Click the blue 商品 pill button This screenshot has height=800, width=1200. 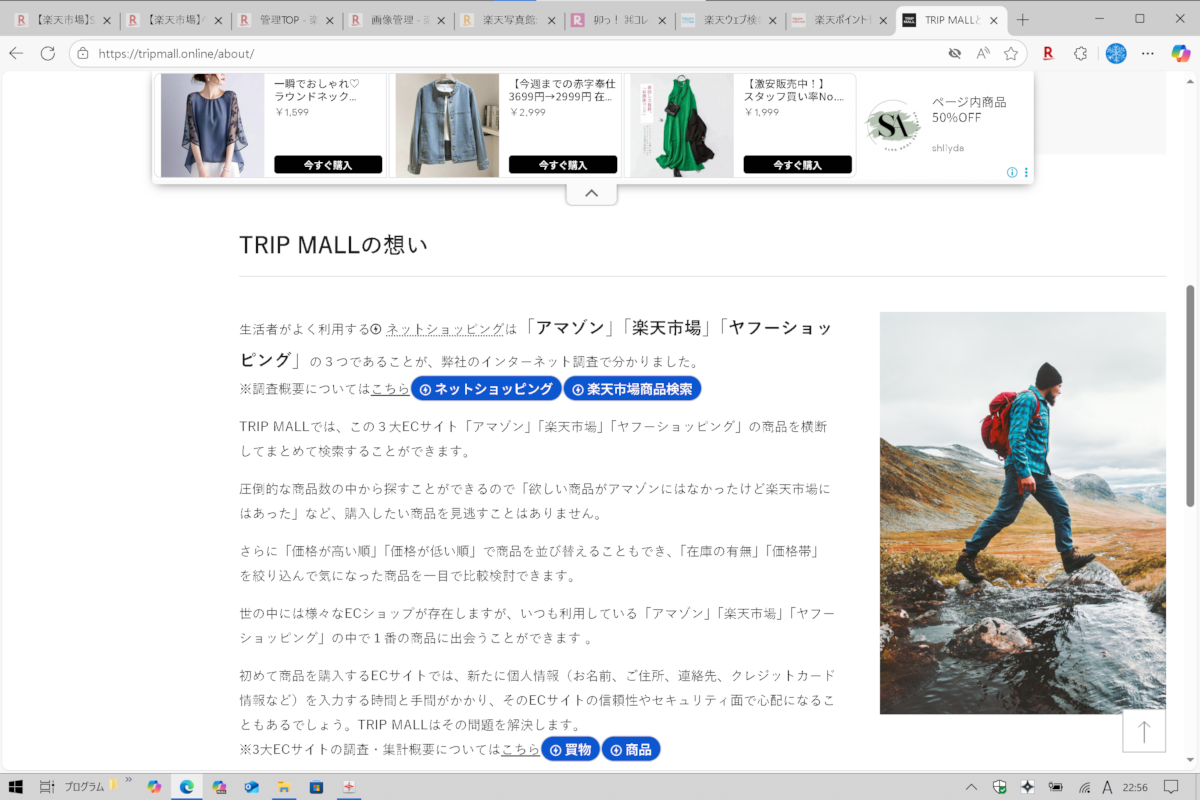point(631,749)
